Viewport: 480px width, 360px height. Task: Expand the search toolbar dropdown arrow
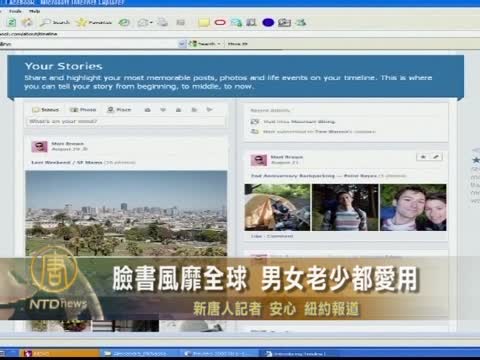182,44
